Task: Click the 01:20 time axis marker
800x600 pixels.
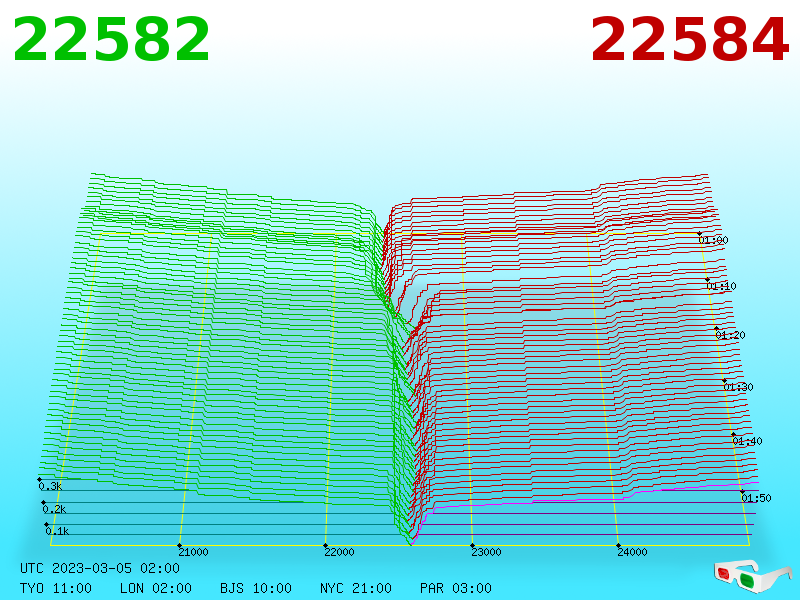Action: pyautogui.click(x=730, y=335)
